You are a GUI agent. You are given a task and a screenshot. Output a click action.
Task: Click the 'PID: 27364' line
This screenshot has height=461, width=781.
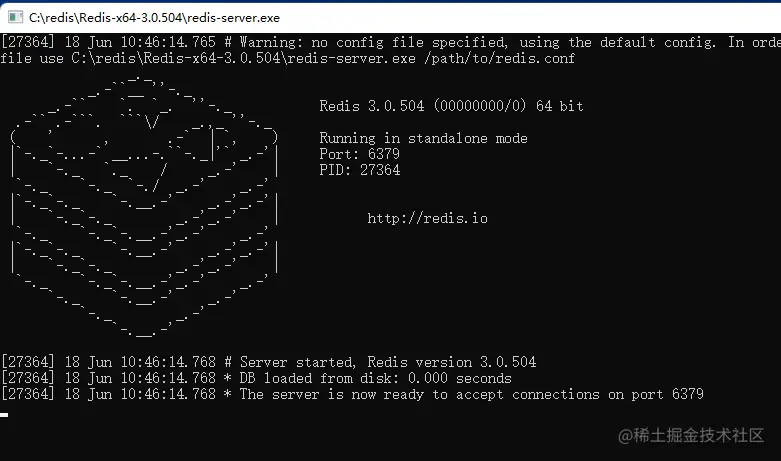tap(360, 170)
